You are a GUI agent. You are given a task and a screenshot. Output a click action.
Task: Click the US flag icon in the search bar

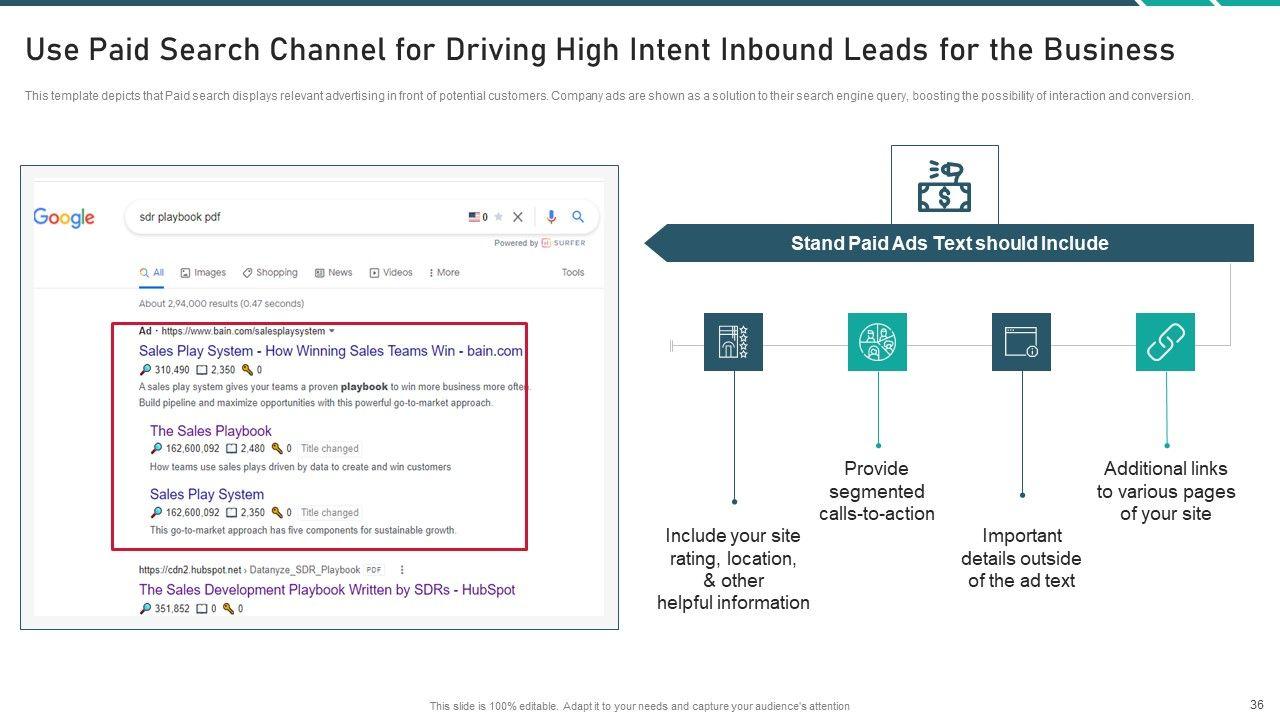point(474,217)
